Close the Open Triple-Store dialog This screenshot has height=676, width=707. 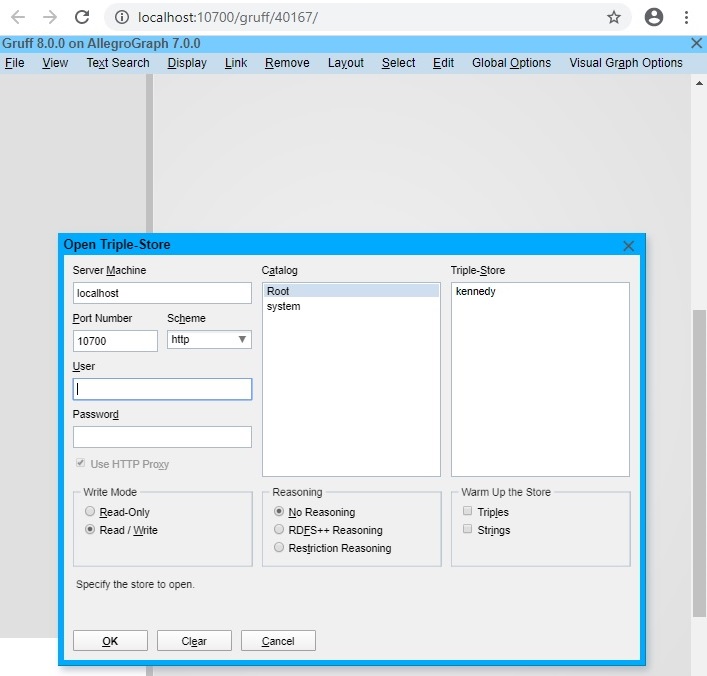coord(629,245)
